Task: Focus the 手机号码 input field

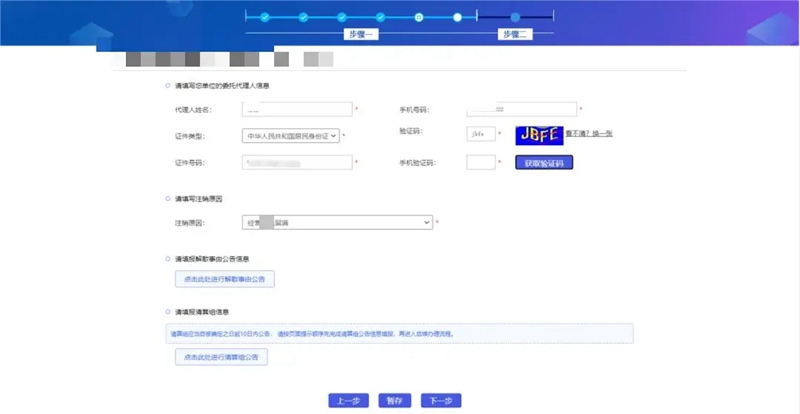Action: (x=521, y=109)
